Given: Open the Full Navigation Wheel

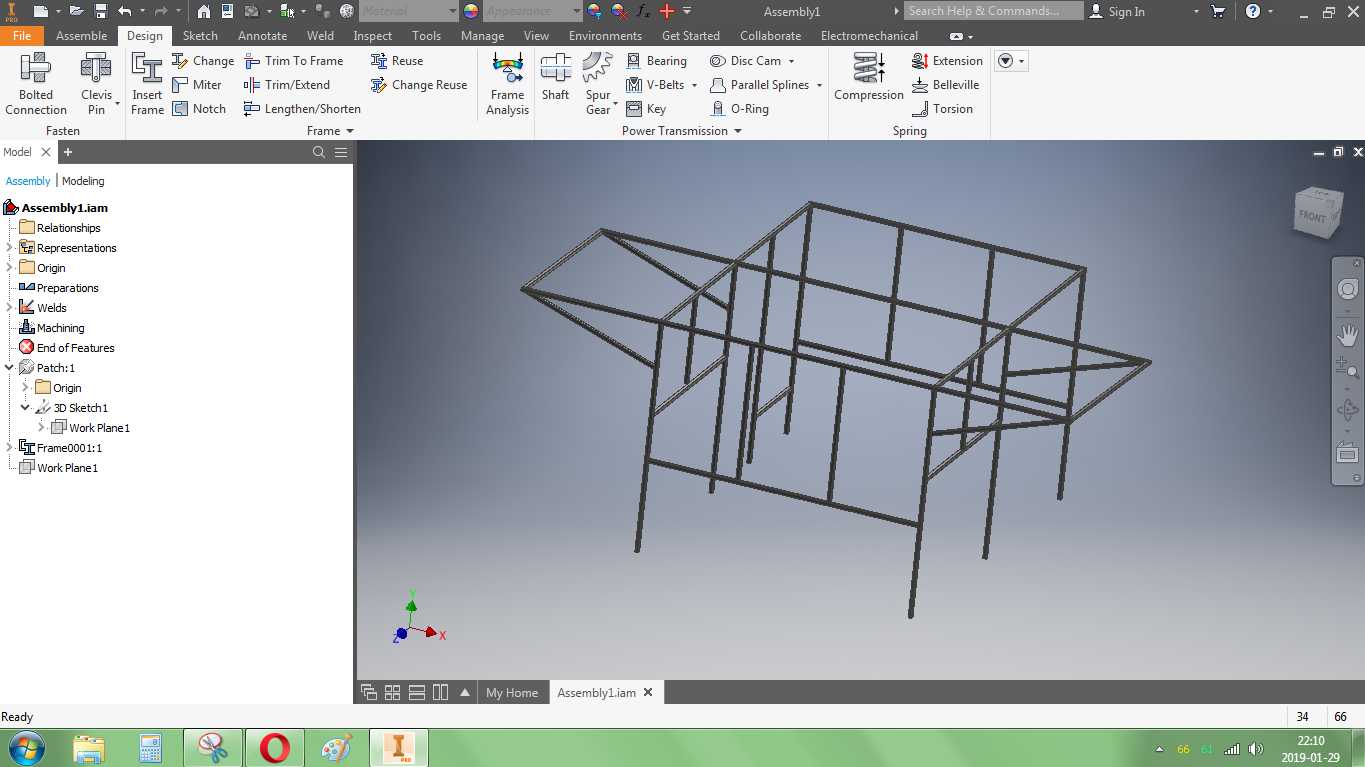Looking at the screenshot, I should [x=1347, y=290].
